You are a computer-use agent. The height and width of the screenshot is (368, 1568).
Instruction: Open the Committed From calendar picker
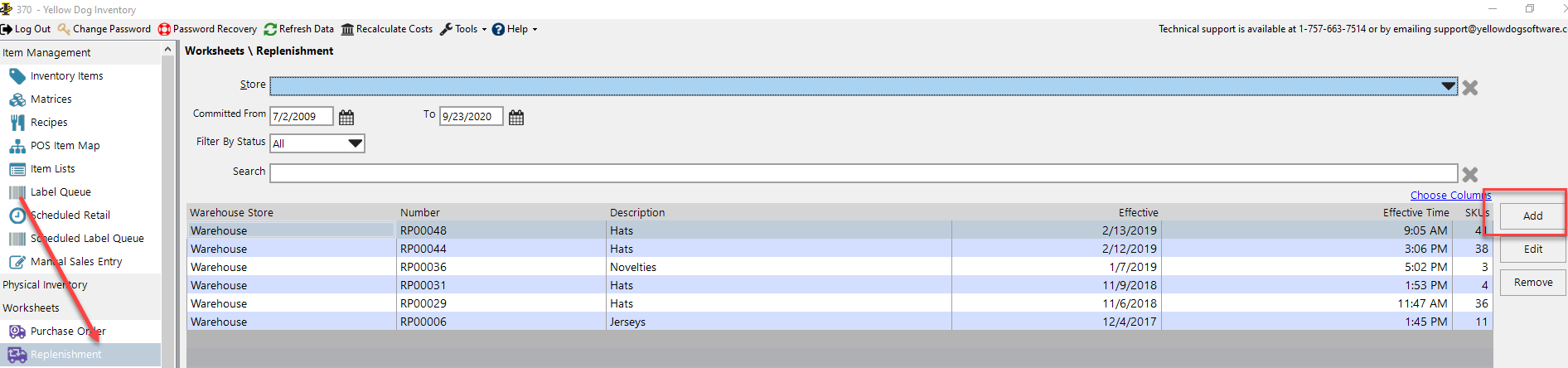[346, 117]
